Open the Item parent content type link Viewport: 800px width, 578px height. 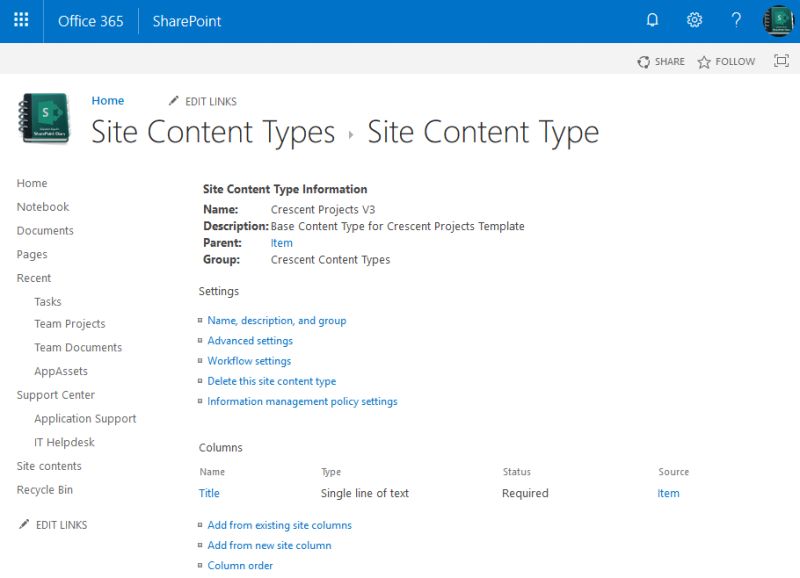[281, 242]
